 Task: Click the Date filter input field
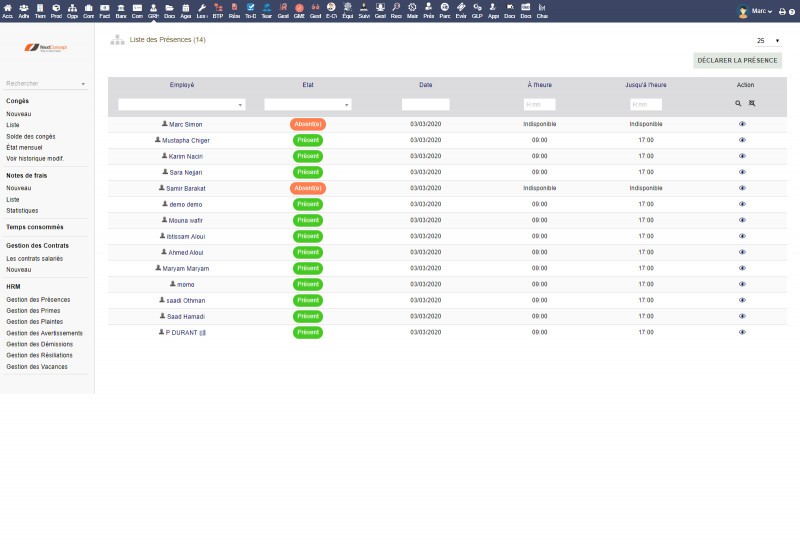click(x=425, y=104)
